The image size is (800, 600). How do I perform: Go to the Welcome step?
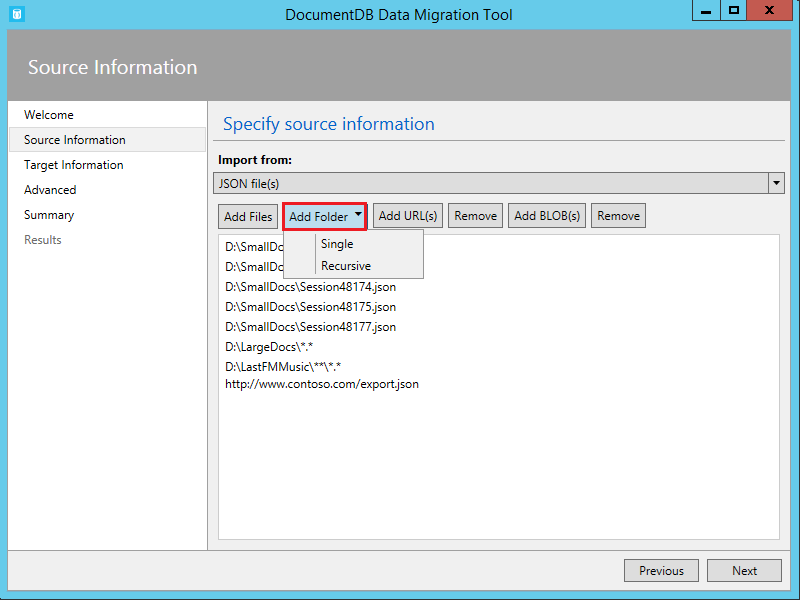pyautogui.click(x=49, y=115)
